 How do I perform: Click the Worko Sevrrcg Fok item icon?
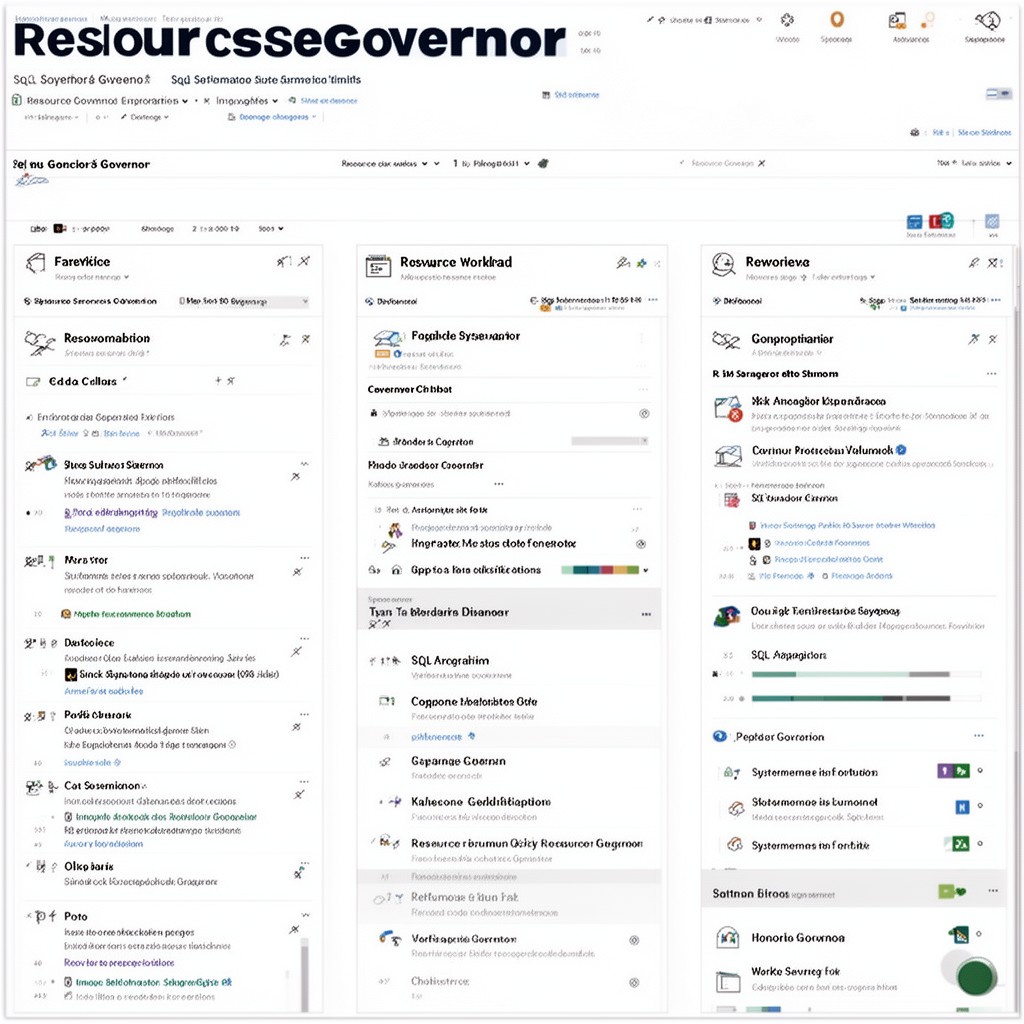[728, 982]
